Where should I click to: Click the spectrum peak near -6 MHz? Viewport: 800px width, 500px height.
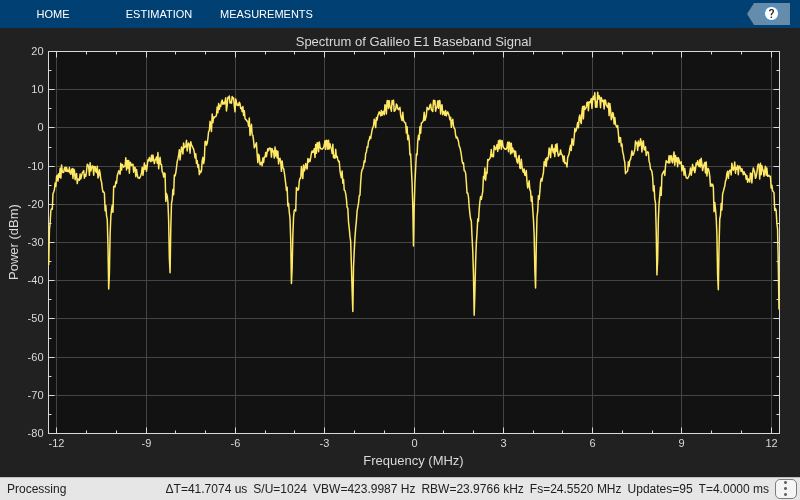point(231,98)
